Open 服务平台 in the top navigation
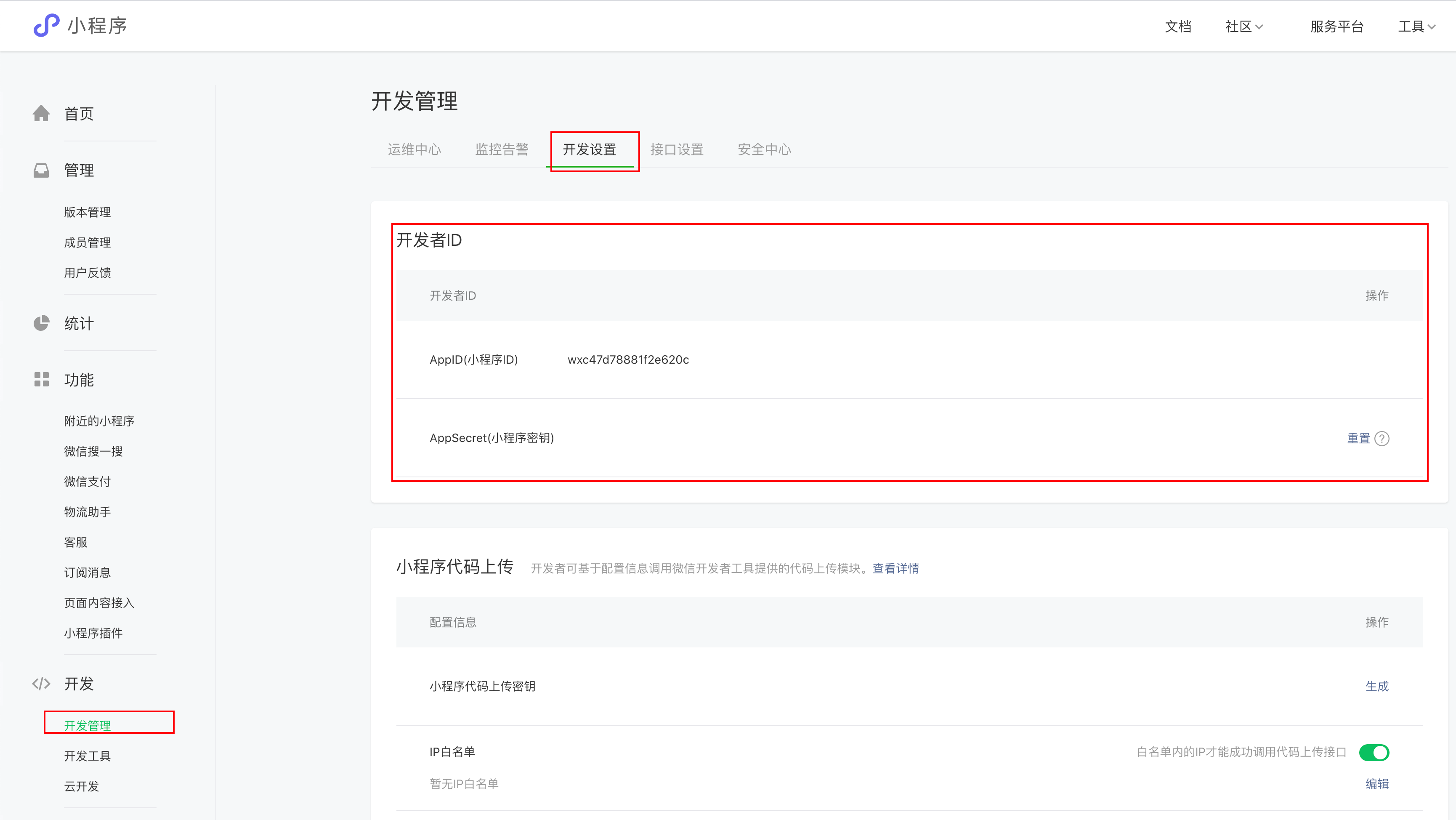1456x820 pixels. coord(1337,27)
